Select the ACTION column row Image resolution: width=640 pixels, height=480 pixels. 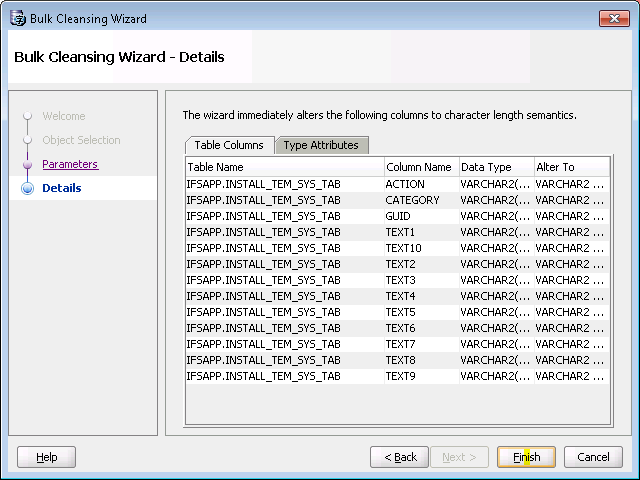click(x=405, y=184)
